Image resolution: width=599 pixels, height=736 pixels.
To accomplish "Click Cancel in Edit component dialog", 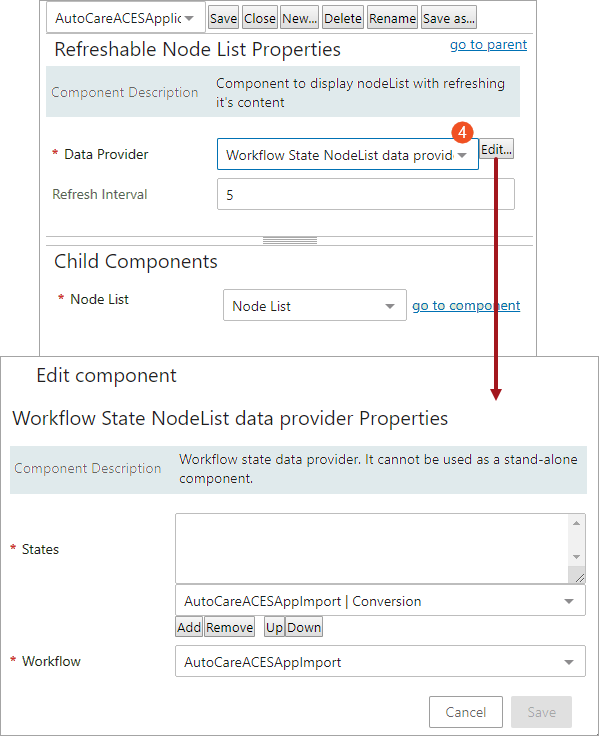I will [x=466, y=712].
